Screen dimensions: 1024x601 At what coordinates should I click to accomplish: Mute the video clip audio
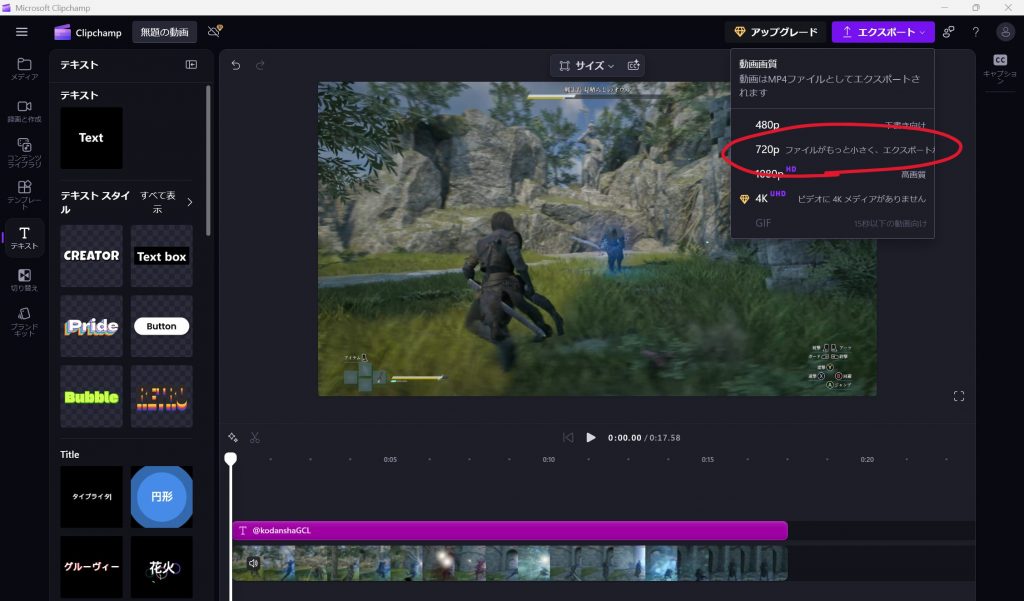pyautogui.click(x=253, y=563)
